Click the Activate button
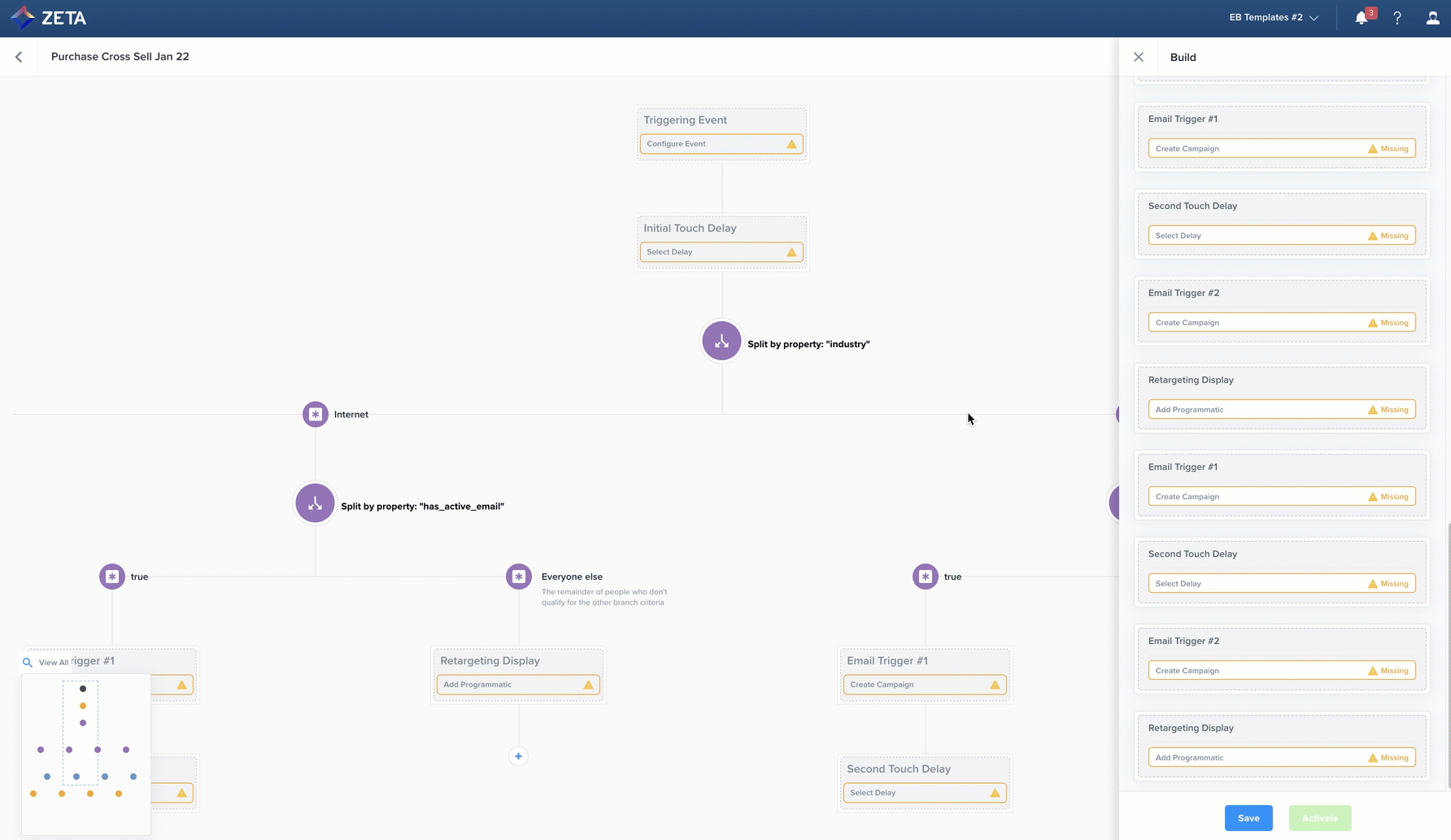 pos(1319,818)
